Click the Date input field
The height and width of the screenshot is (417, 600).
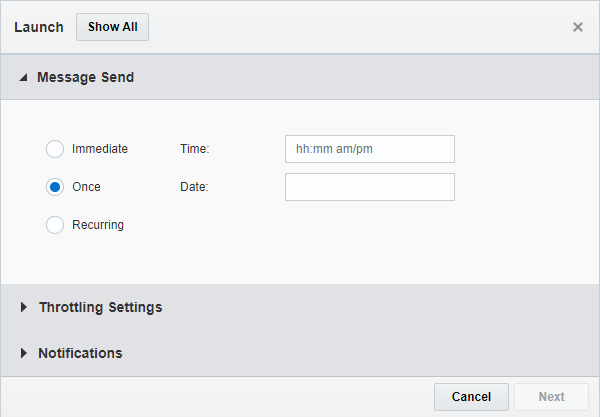point(369,187)
